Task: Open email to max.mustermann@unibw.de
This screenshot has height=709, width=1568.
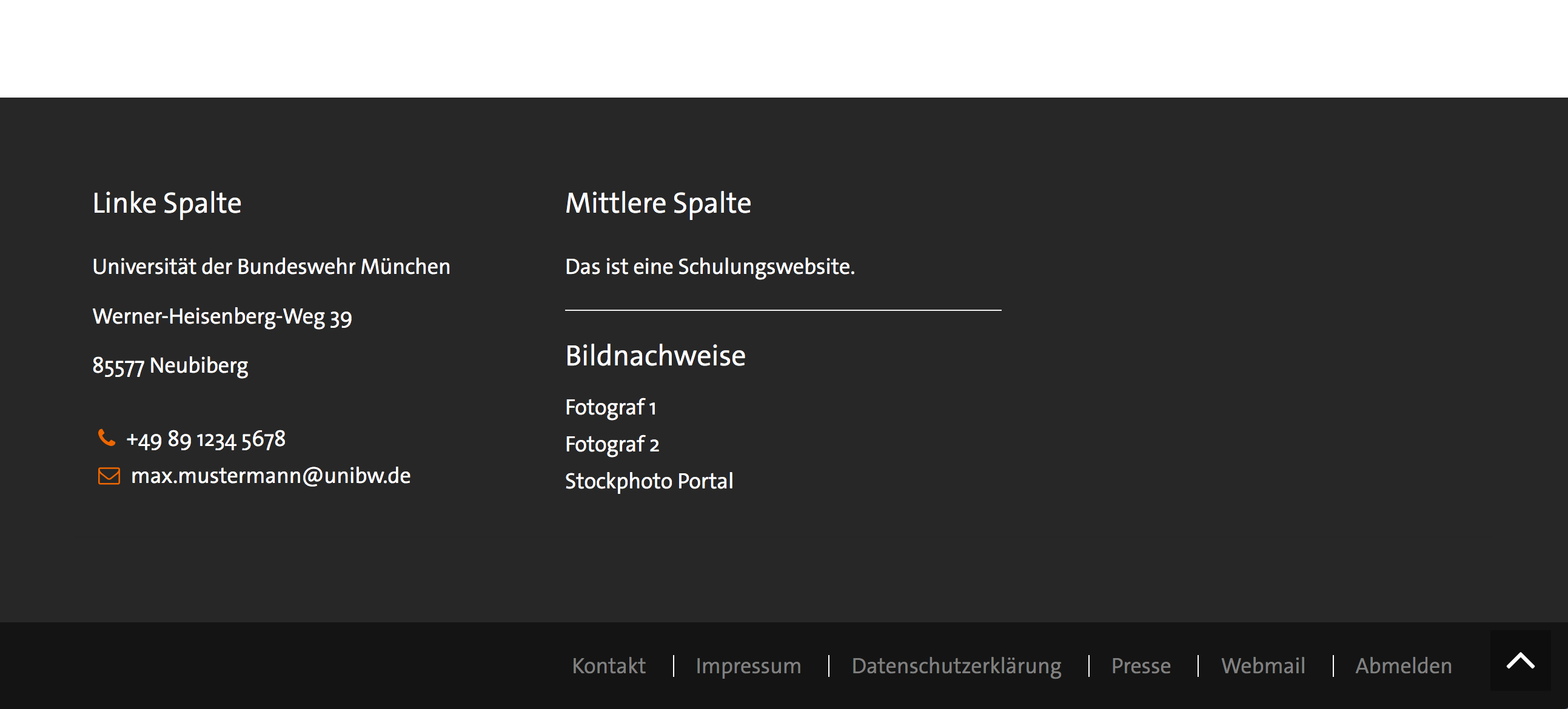Action: 270,475
